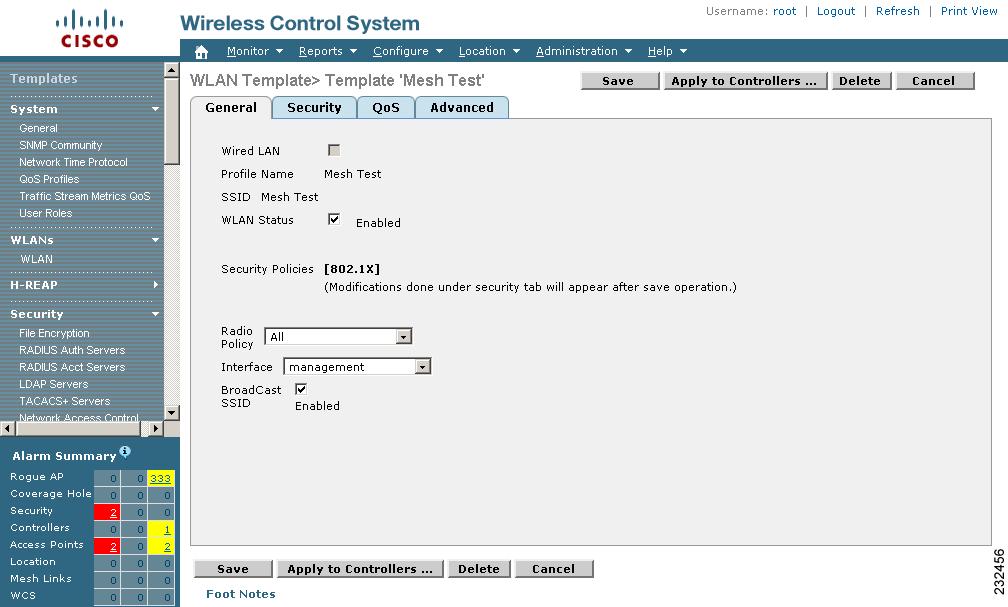Open WLAN under WLANs in sidebar
This screenshot has height=607, width=1008.
click(37, 259)
